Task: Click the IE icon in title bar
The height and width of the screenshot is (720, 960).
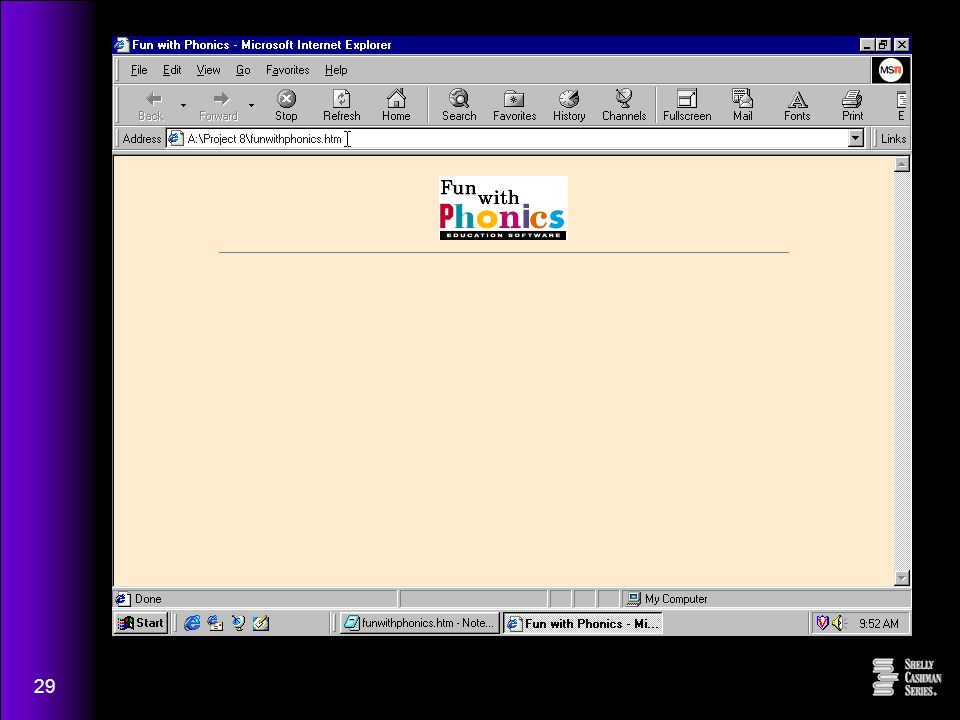Action: click(x=122, y=45)
